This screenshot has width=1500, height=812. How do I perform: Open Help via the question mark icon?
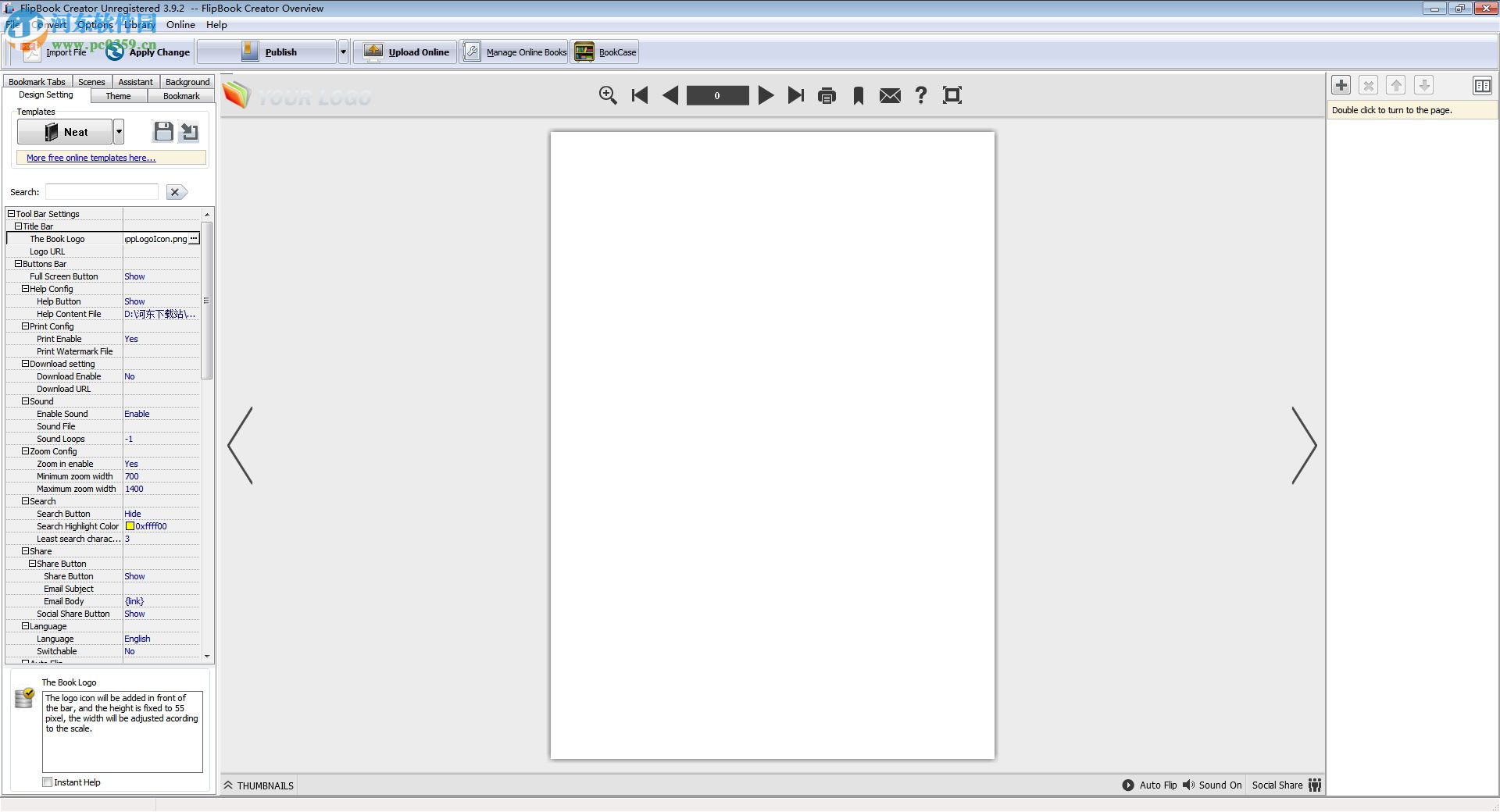(x=920, y=95)
